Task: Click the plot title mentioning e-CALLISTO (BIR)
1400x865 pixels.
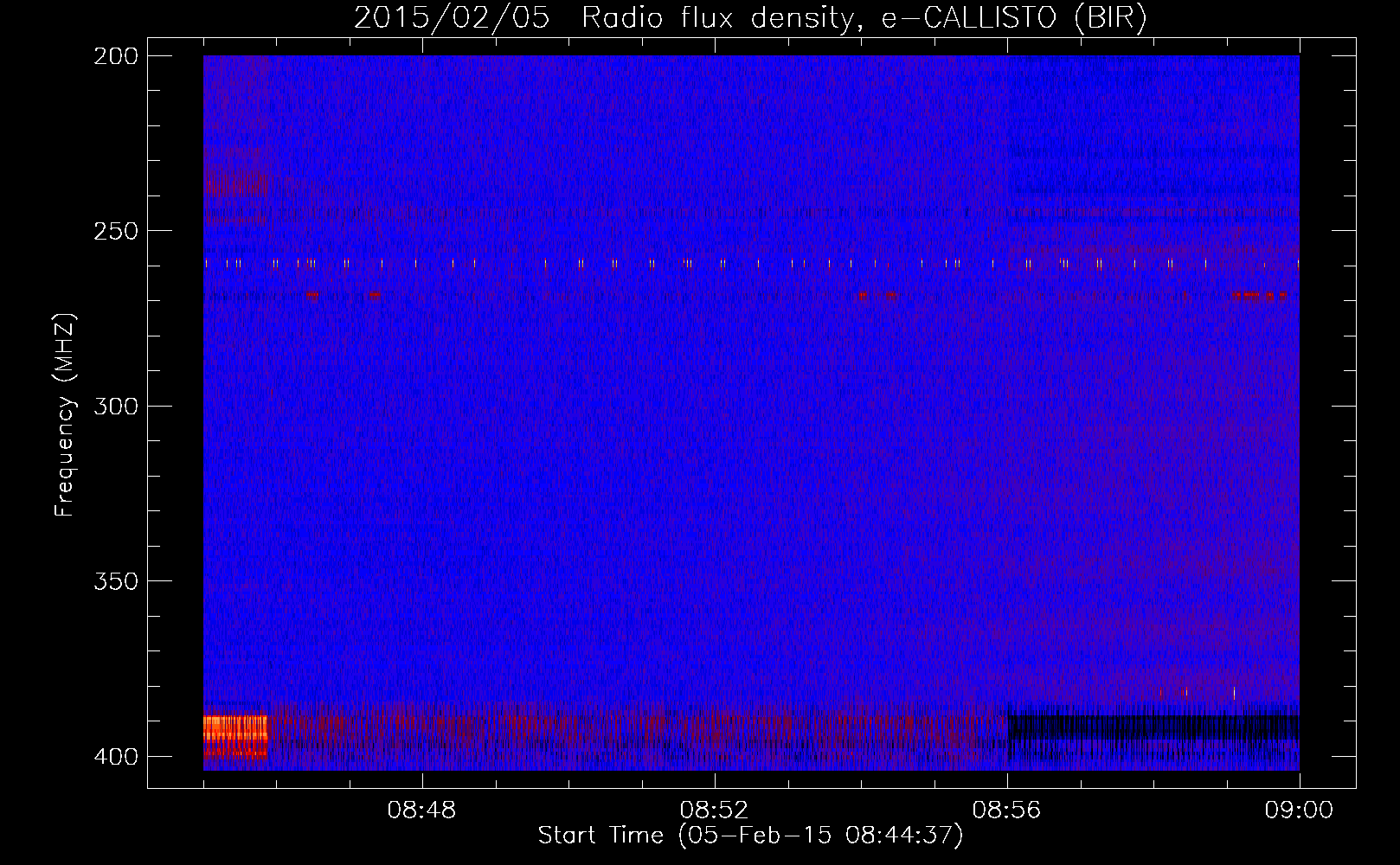Action: pyautogui.click(x=750, y=18)
